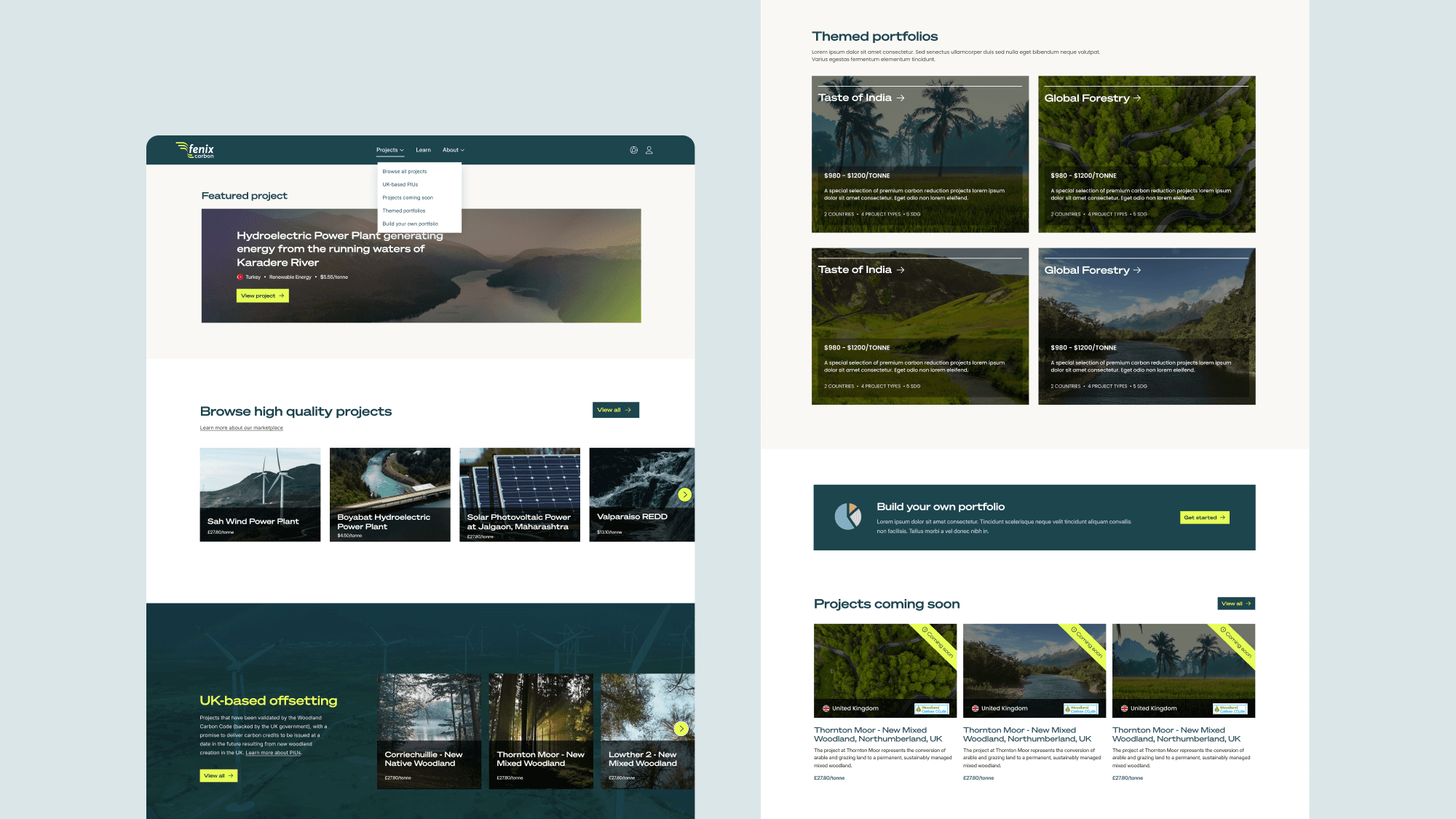This screenshot has height=819, width=1456.
Task: Open the Learn more about our marketplace link
Action: click(241, 428)
